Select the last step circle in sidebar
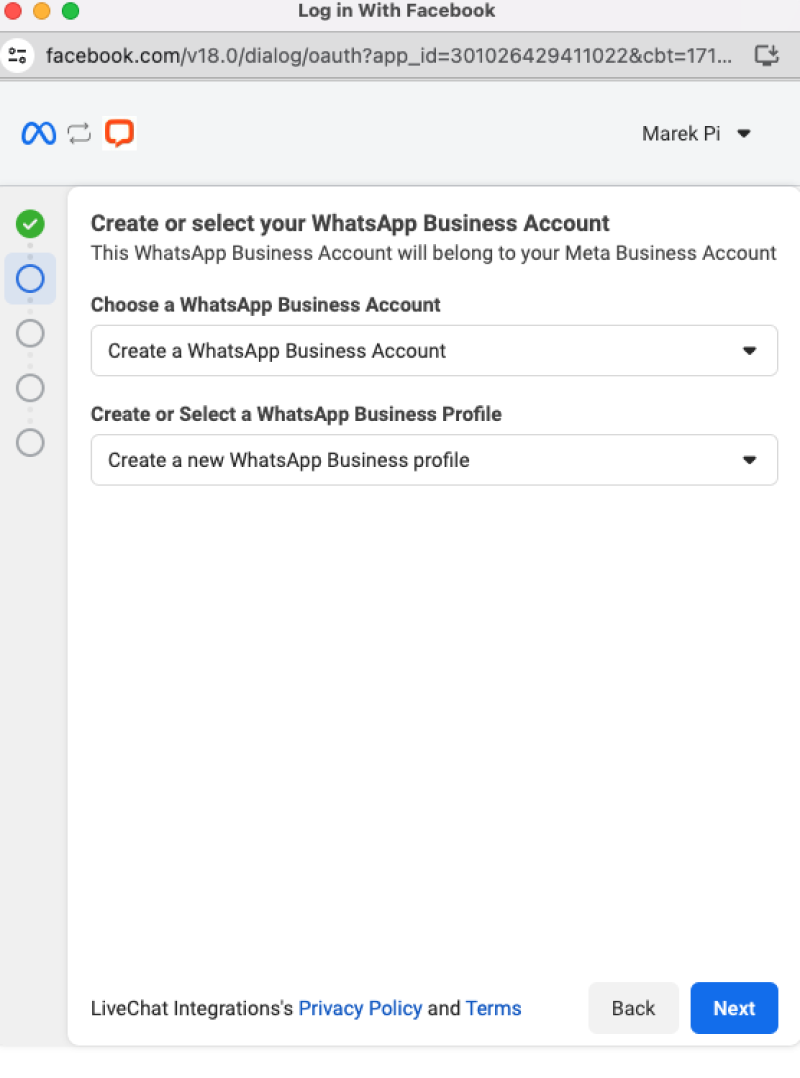Image resolution: width=800 pixels, height=1078 pixels. point(30,443)
